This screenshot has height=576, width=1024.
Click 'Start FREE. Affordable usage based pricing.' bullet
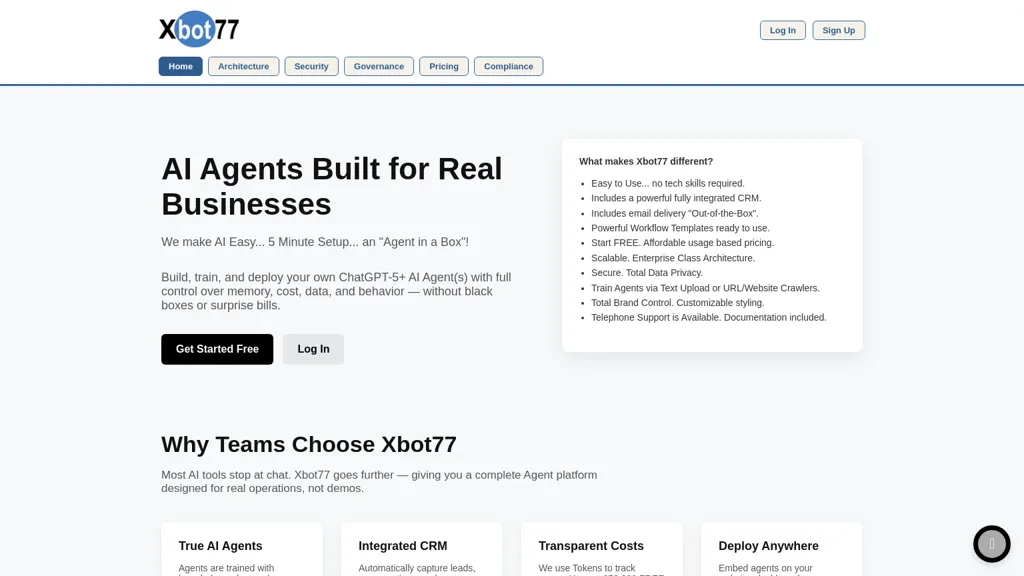(682, 242)
